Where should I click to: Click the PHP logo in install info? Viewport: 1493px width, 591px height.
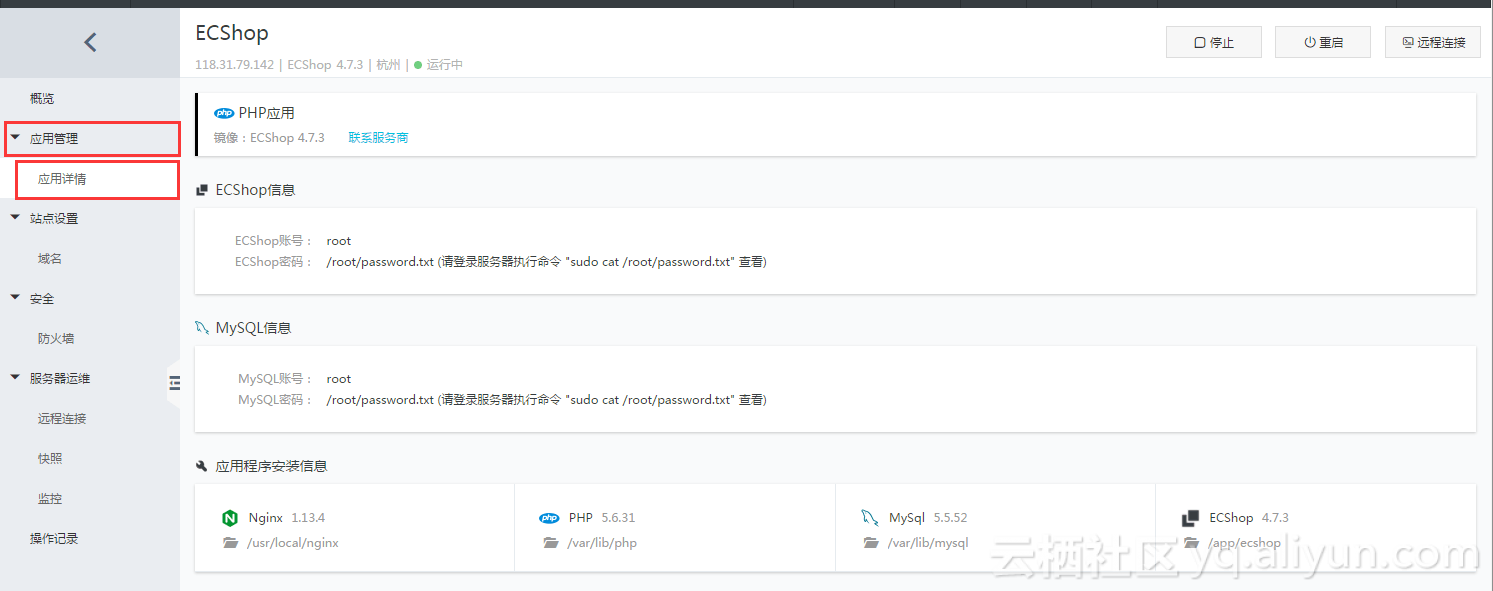coord(549,518)
